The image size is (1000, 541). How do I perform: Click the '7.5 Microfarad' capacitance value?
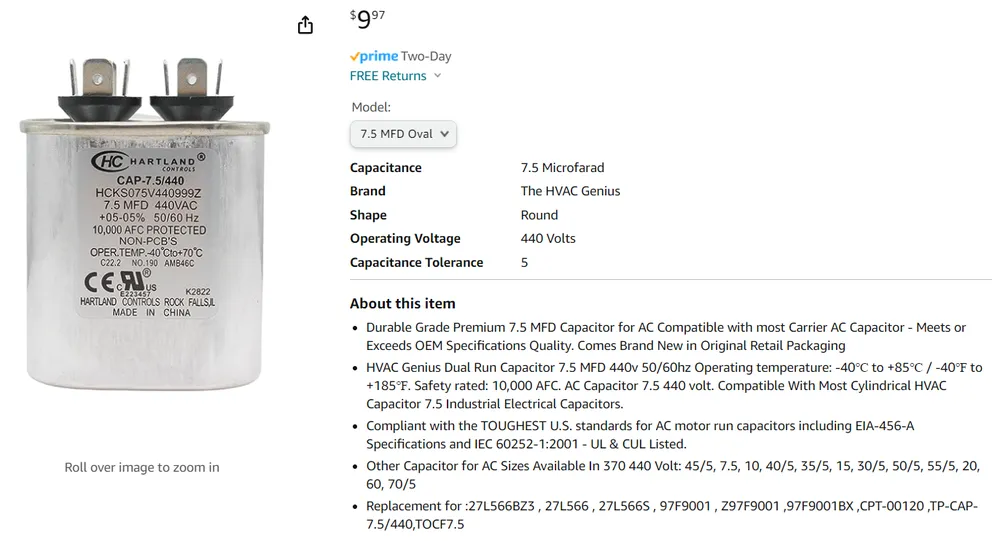click(562, 167)
